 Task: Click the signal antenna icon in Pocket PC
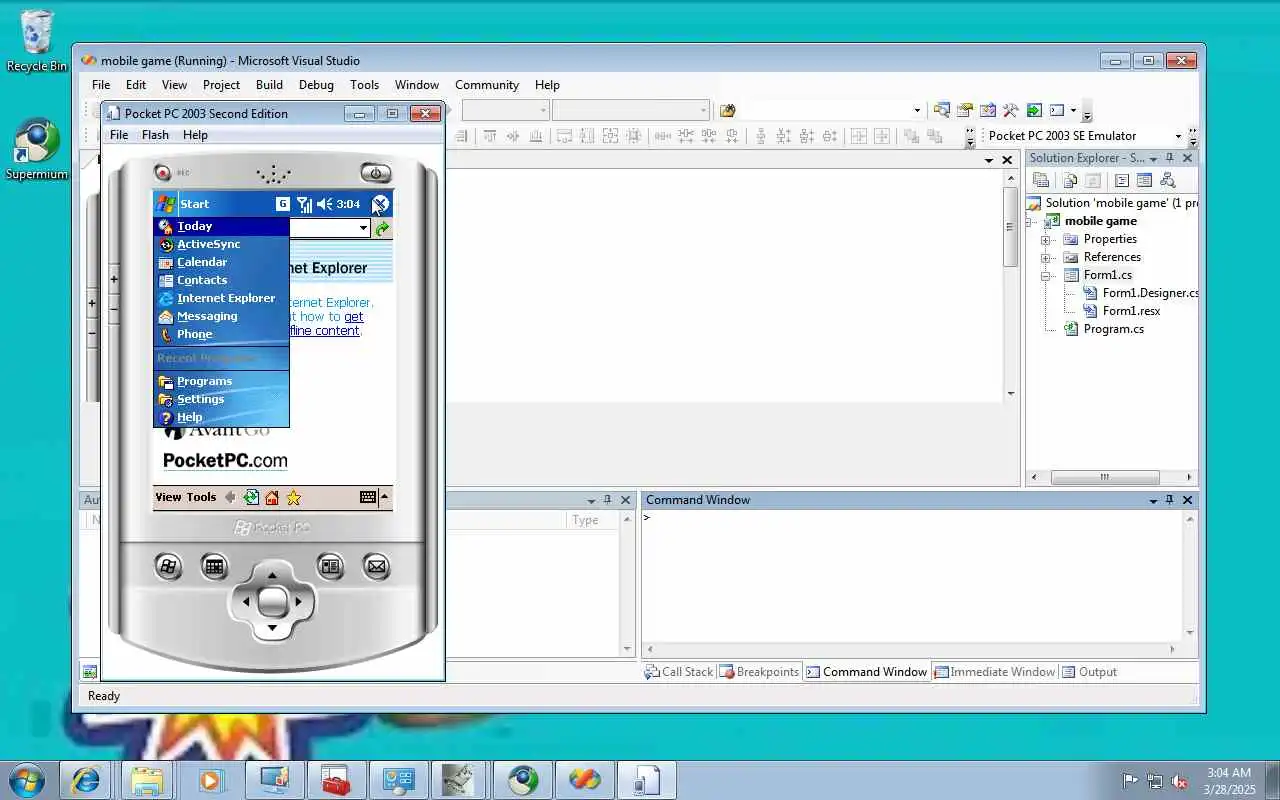[x=304, y=204]
